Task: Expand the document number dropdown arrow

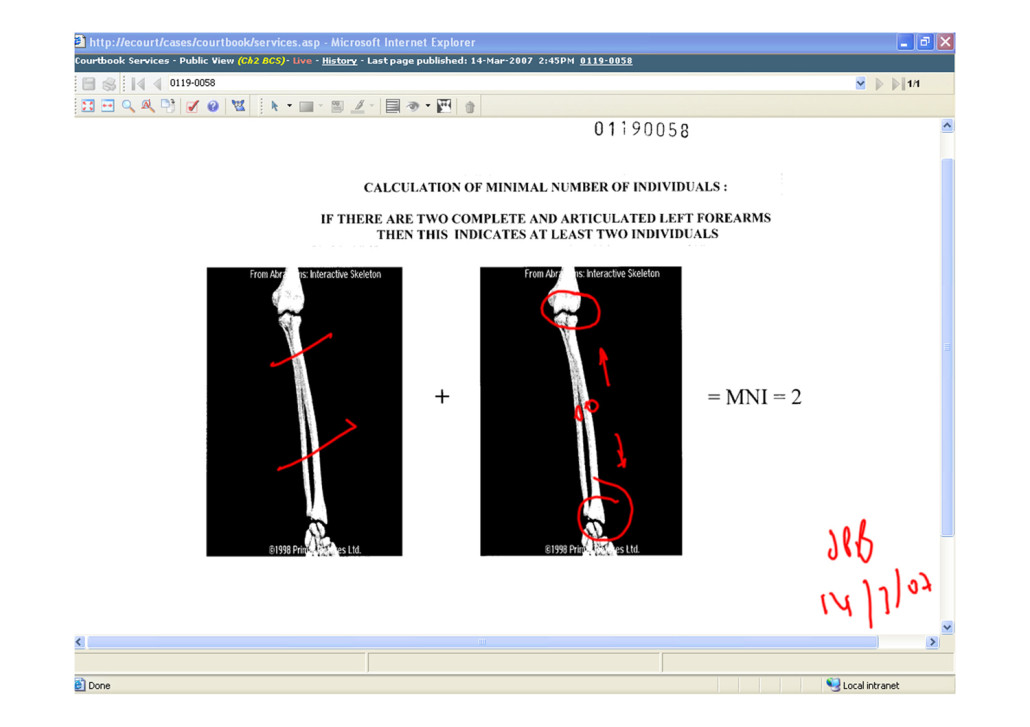Action: pos(861,84)
